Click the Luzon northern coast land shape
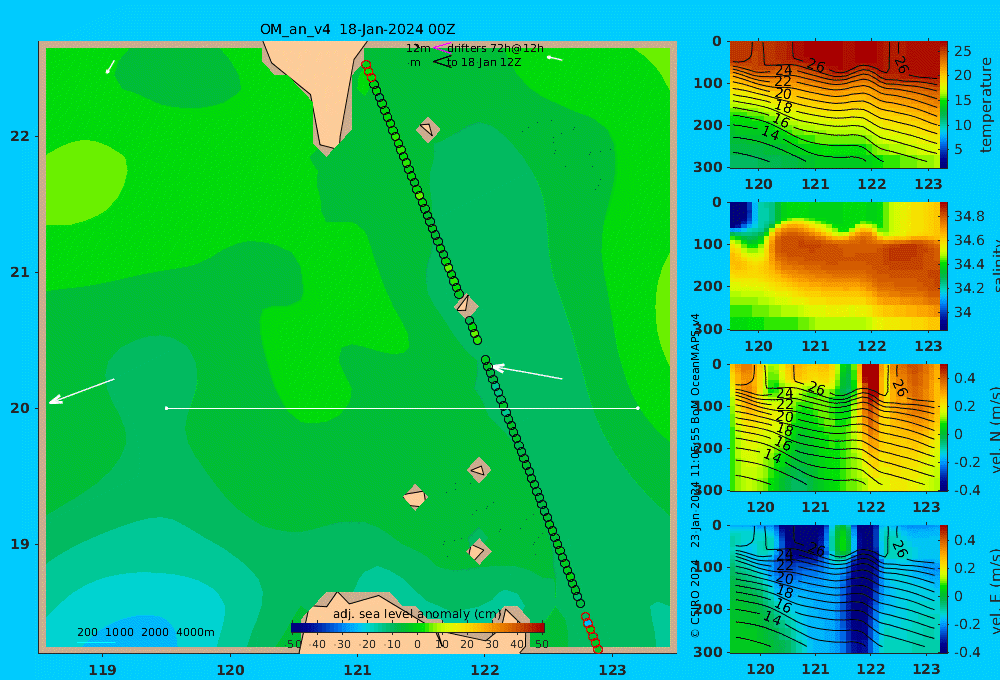 415,622
